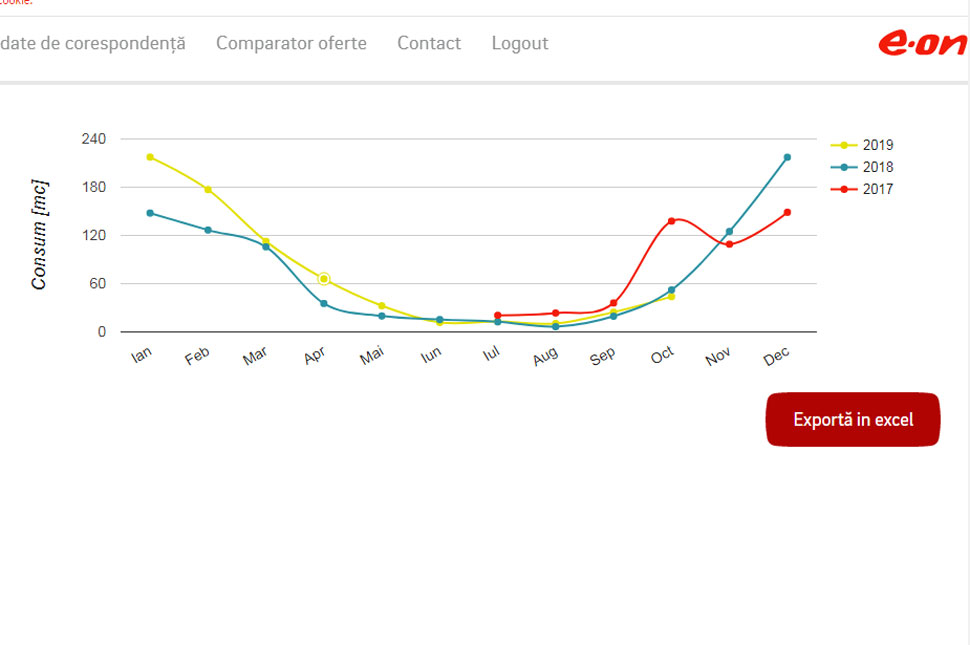The width and height of the screenshot is (970, 645).
Task: Click the 2018 January data point
Action: click(150, 213)
